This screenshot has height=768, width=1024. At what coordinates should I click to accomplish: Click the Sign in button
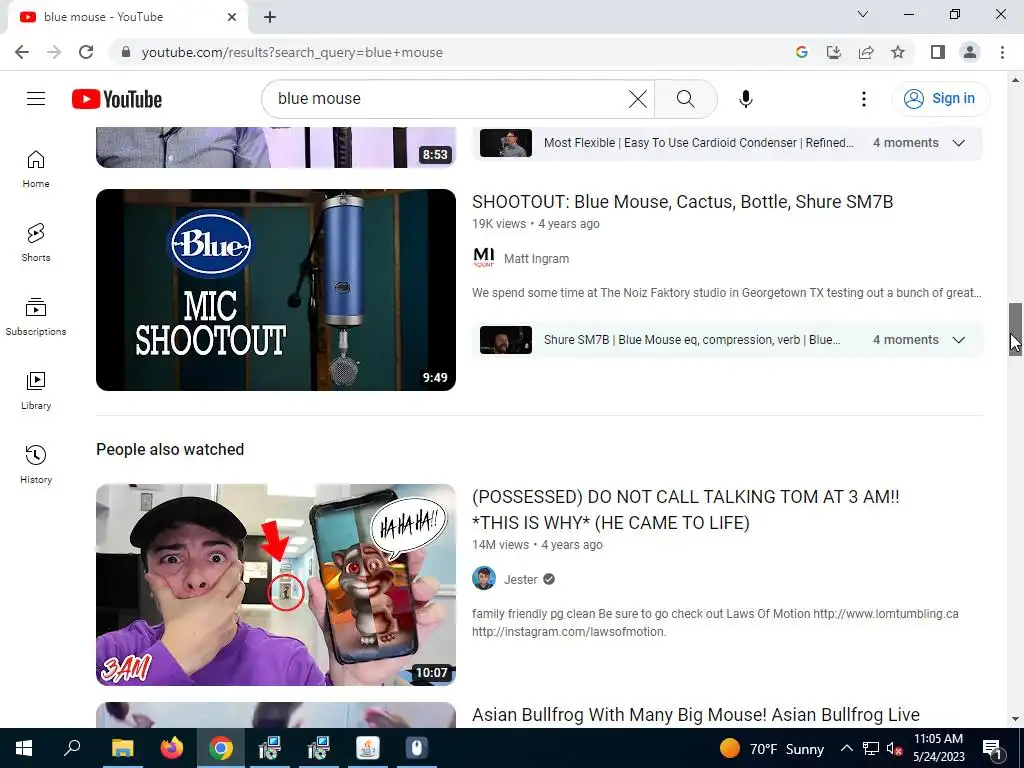click(940, 99)
